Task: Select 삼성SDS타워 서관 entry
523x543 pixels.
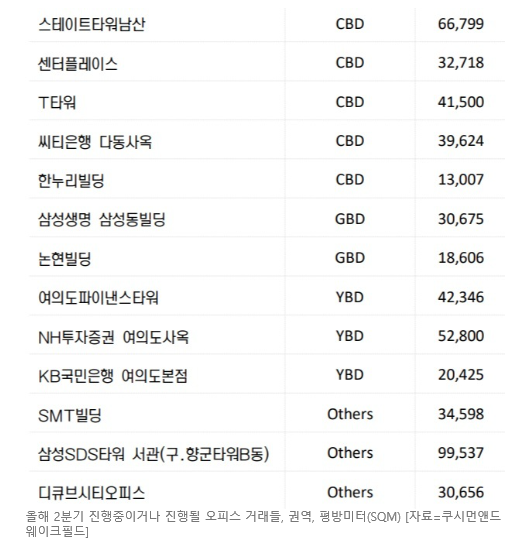Action: [153, 454]
